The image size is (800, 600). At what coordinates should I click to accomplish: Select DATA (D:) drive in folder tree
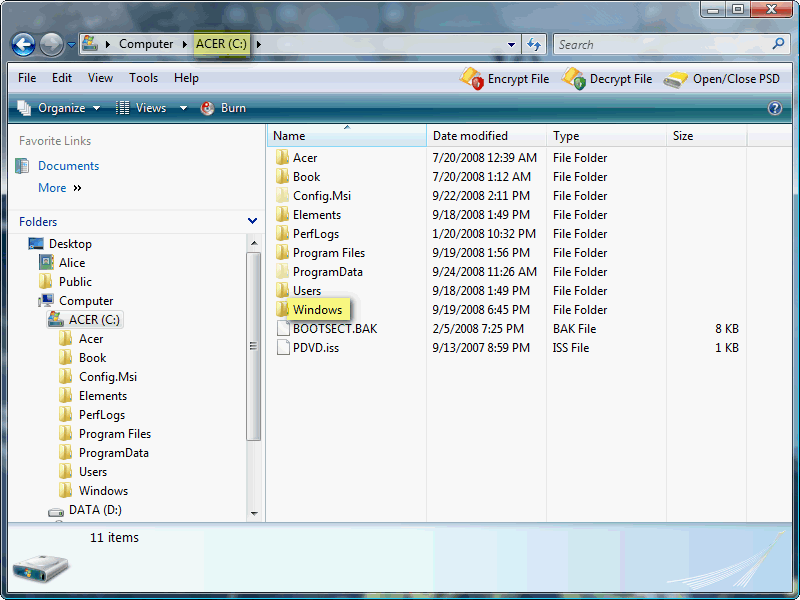[x=95, y=510]
